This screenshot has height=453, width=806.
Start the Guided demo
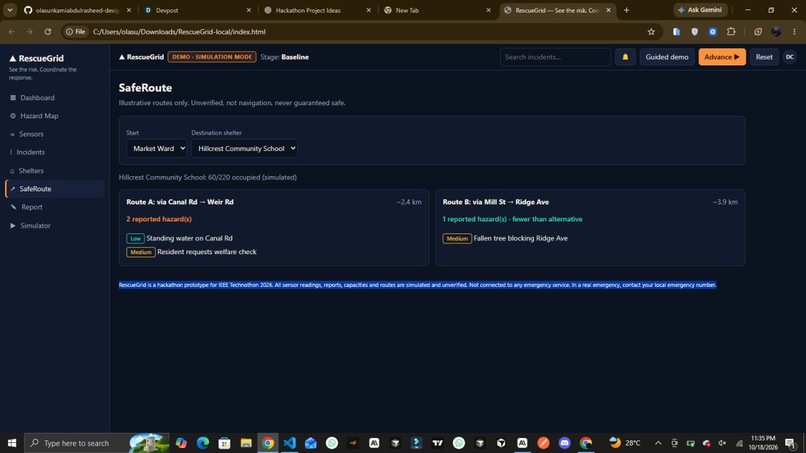point(667,57)
